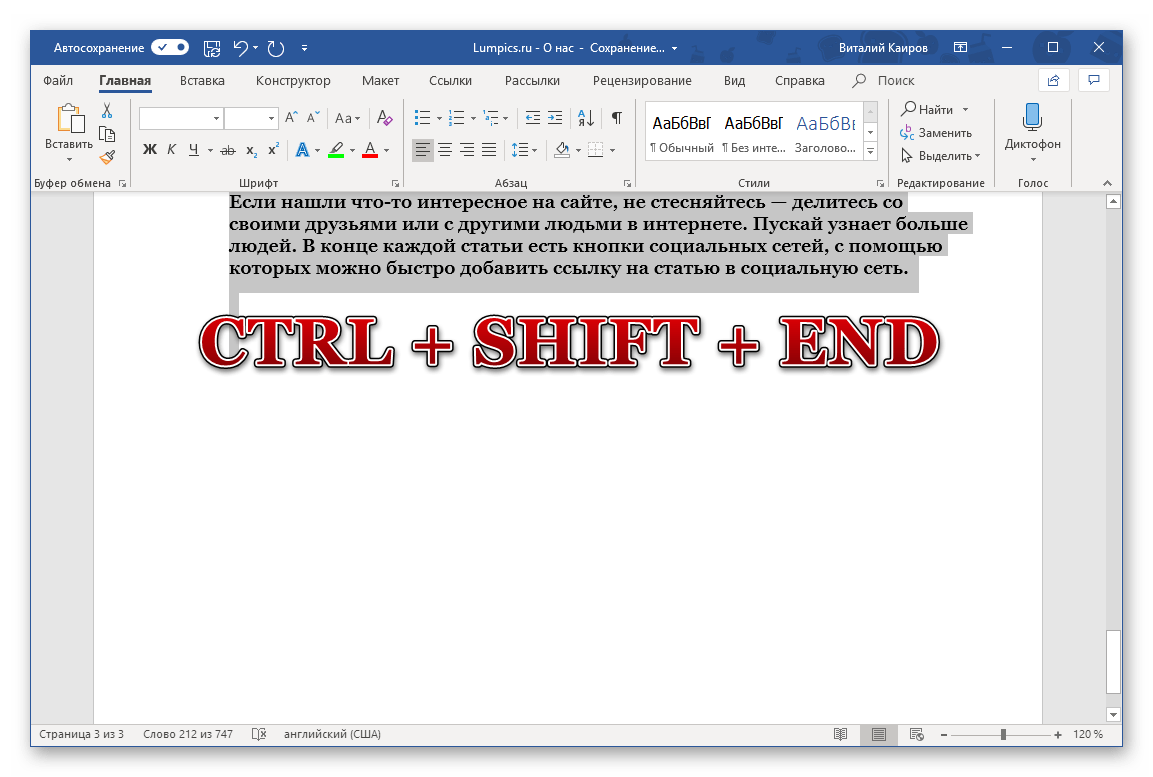The height and width of the screenshot is (777, 1153).
Task: Open the Вставка ribbon tab
Action: 202,81
